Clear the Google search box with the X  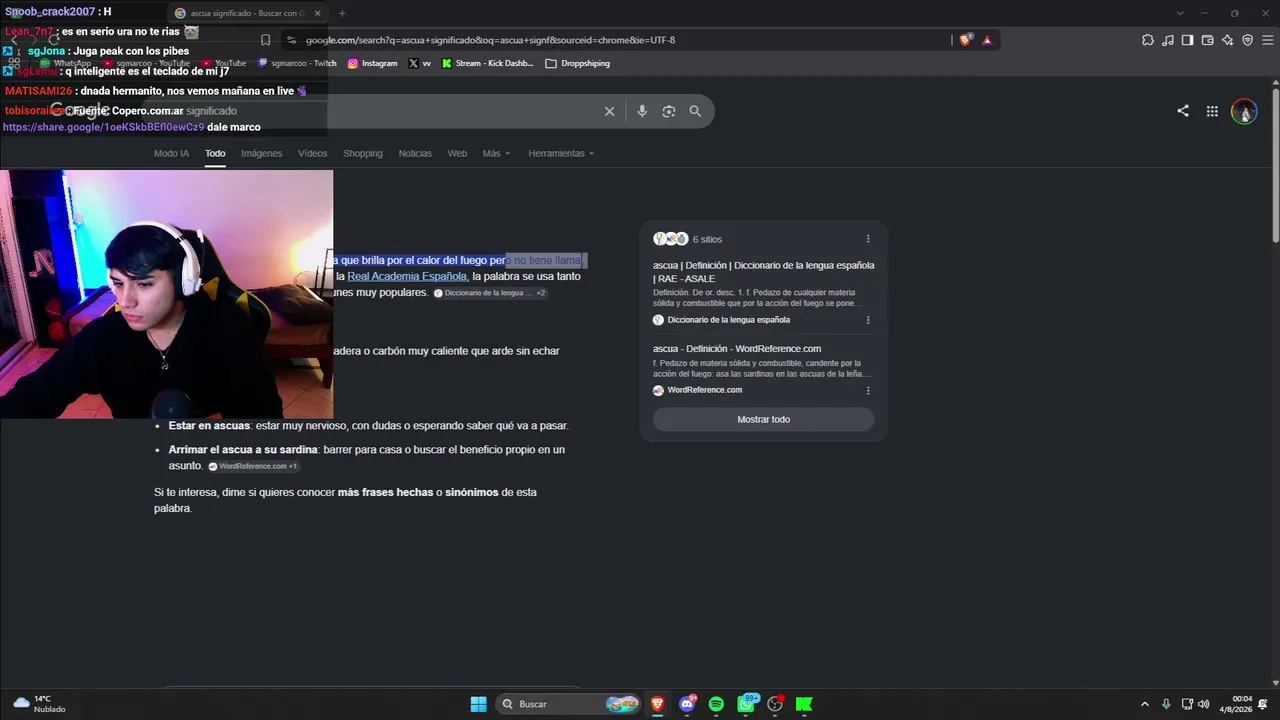coord(609,111)
